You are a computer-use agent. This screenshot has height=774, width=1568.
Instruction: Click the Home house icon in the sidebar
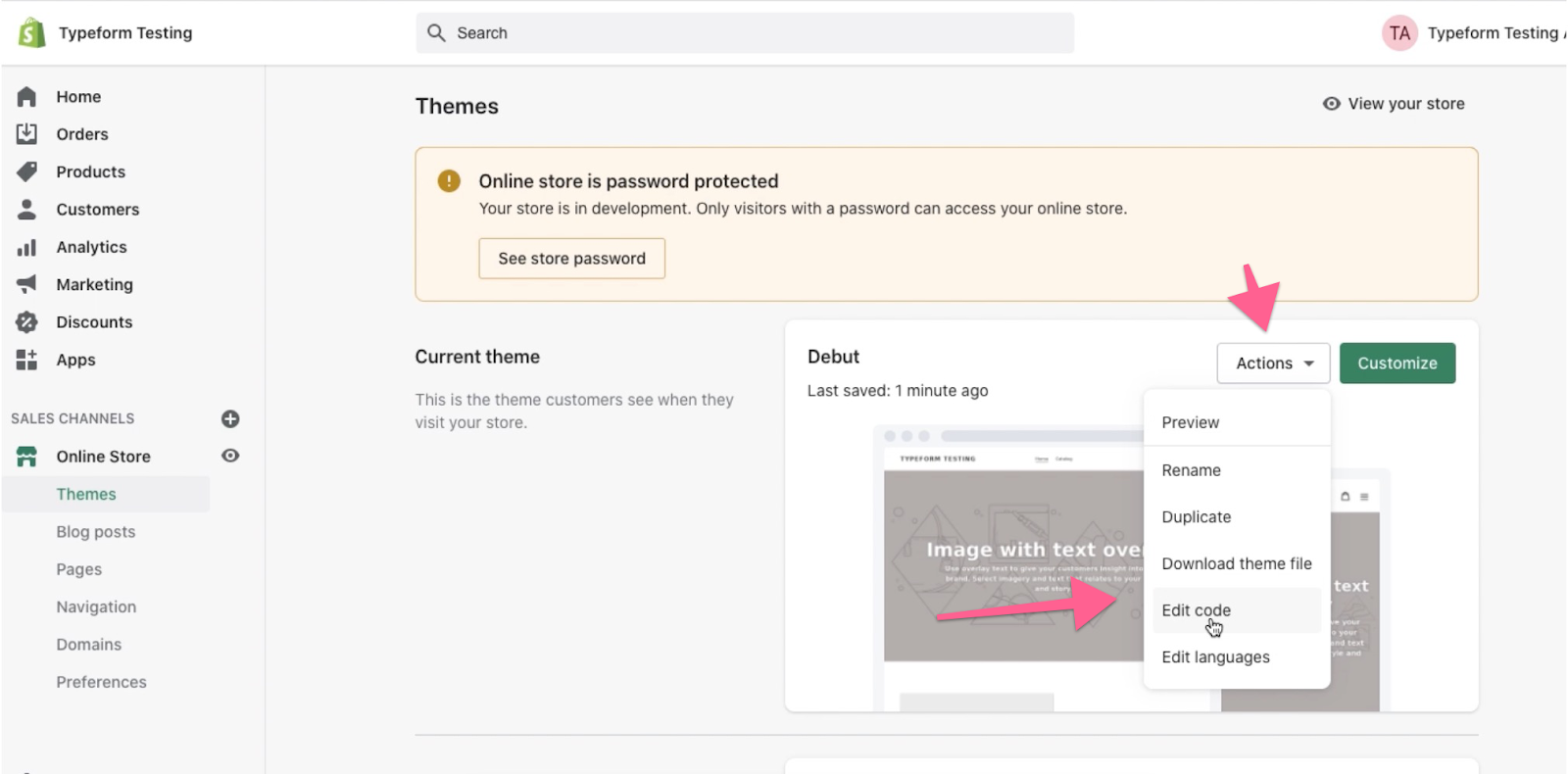pos(26,97)
